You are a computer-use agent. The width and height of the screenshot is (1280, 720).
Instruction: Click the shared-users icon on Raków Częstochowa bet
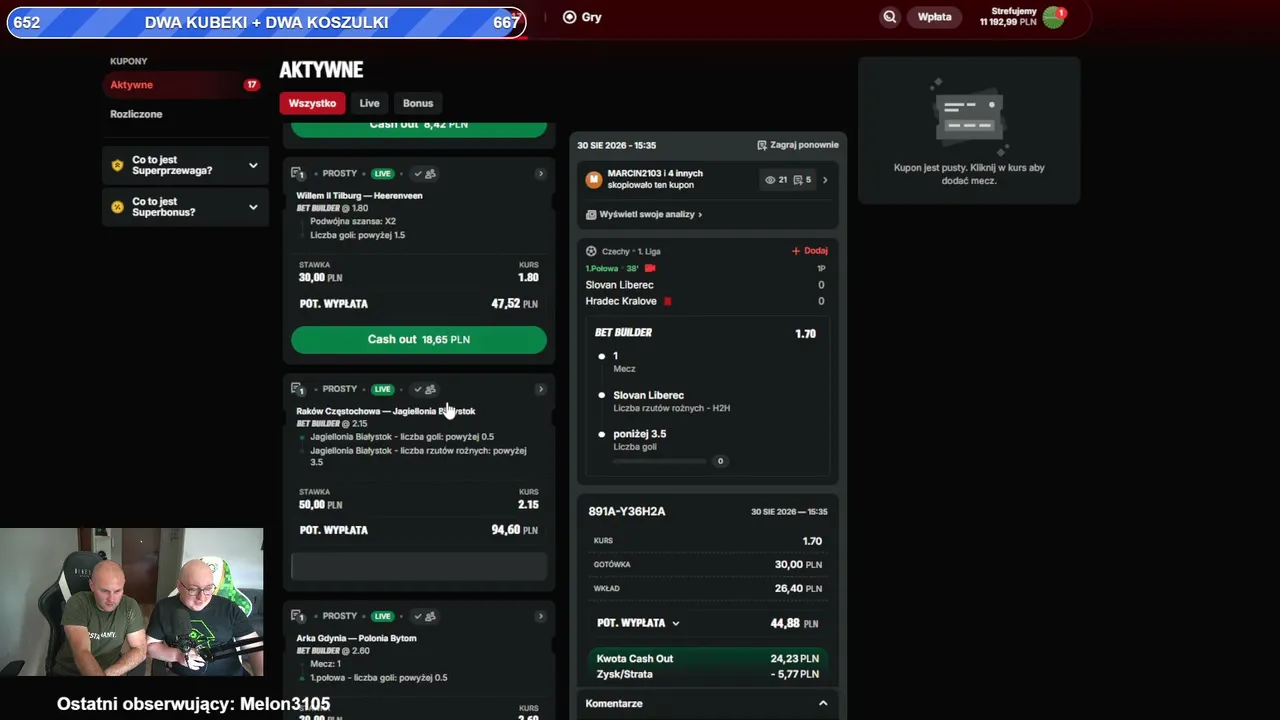pos(430,389)
